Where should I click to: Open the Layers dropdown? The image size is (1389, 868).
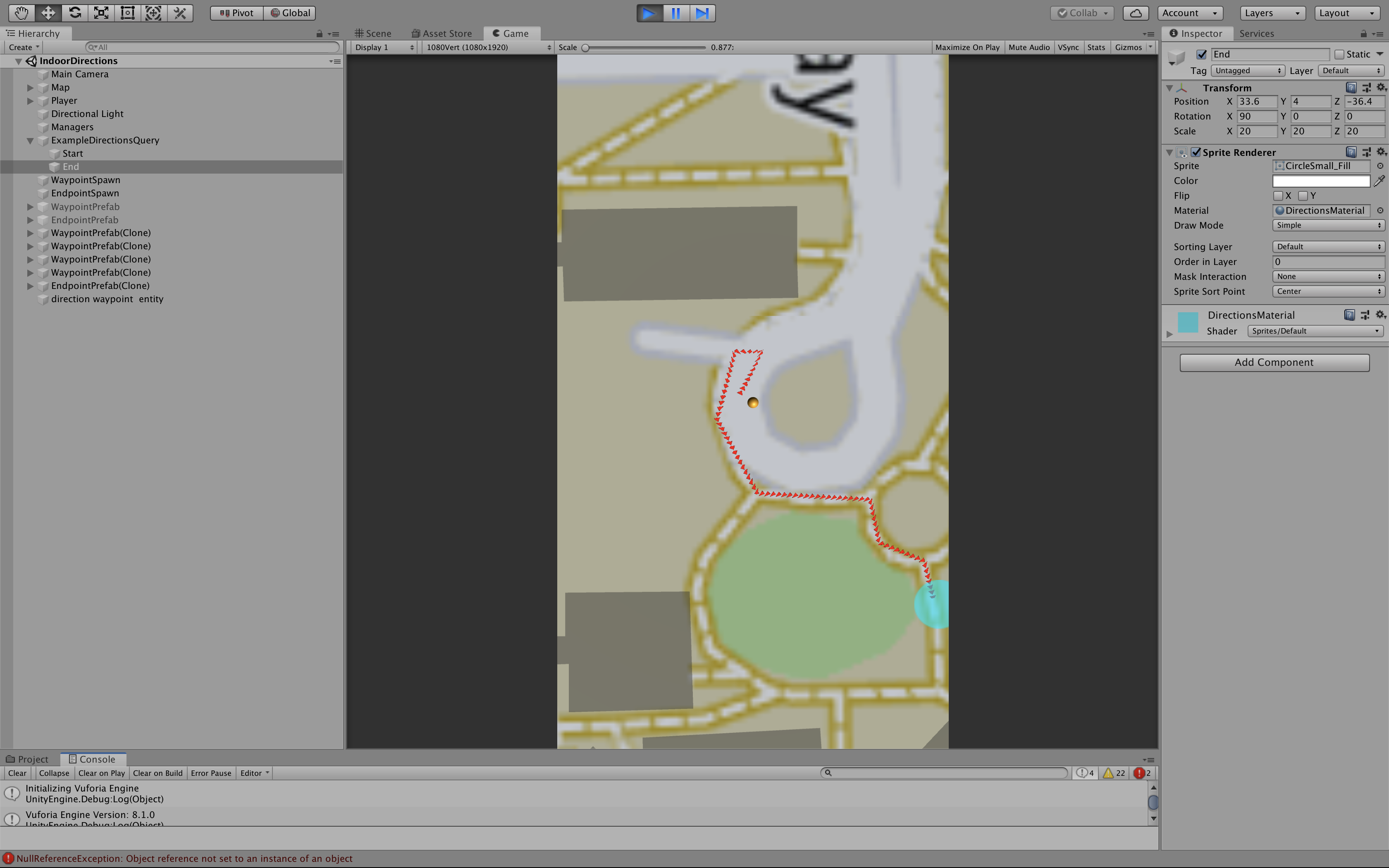click(1272, 13)
